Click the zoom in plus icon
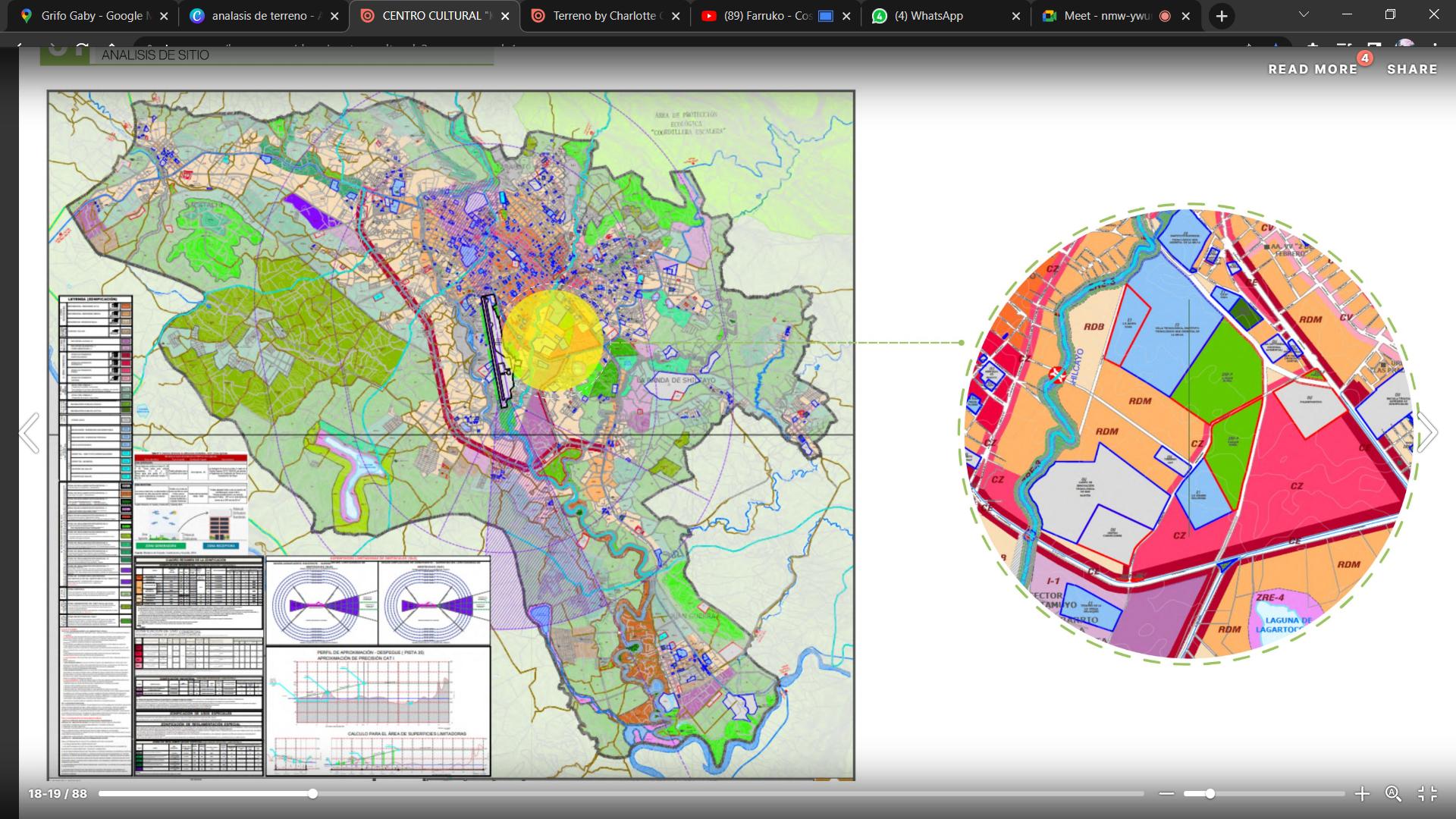The height and width of the screenshot is (819, 1456). pyautogui.click(x=1362, y=794)
